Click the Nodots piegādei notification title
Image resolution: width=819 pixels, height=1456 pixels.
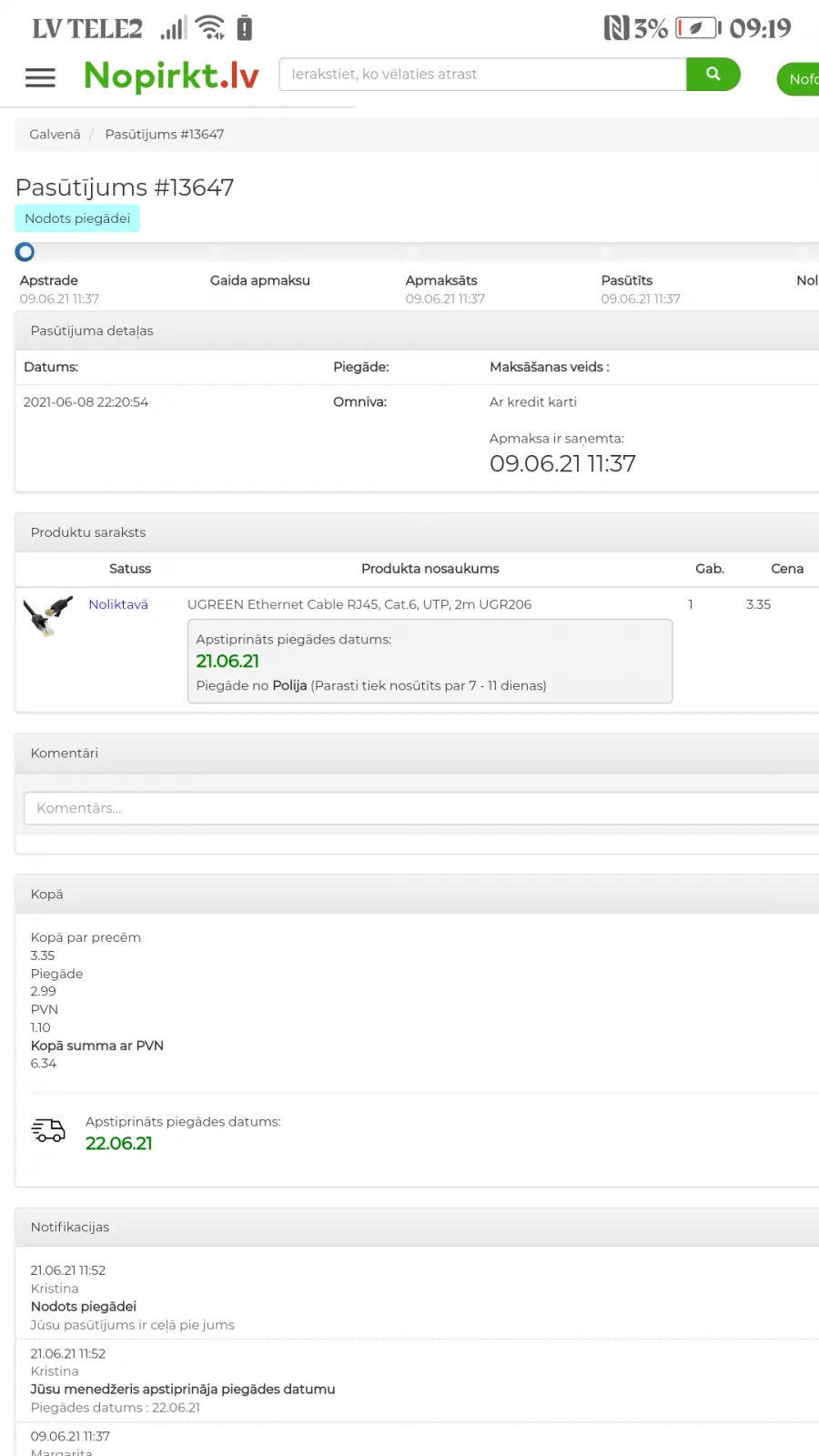click(x=84, y=1307)
